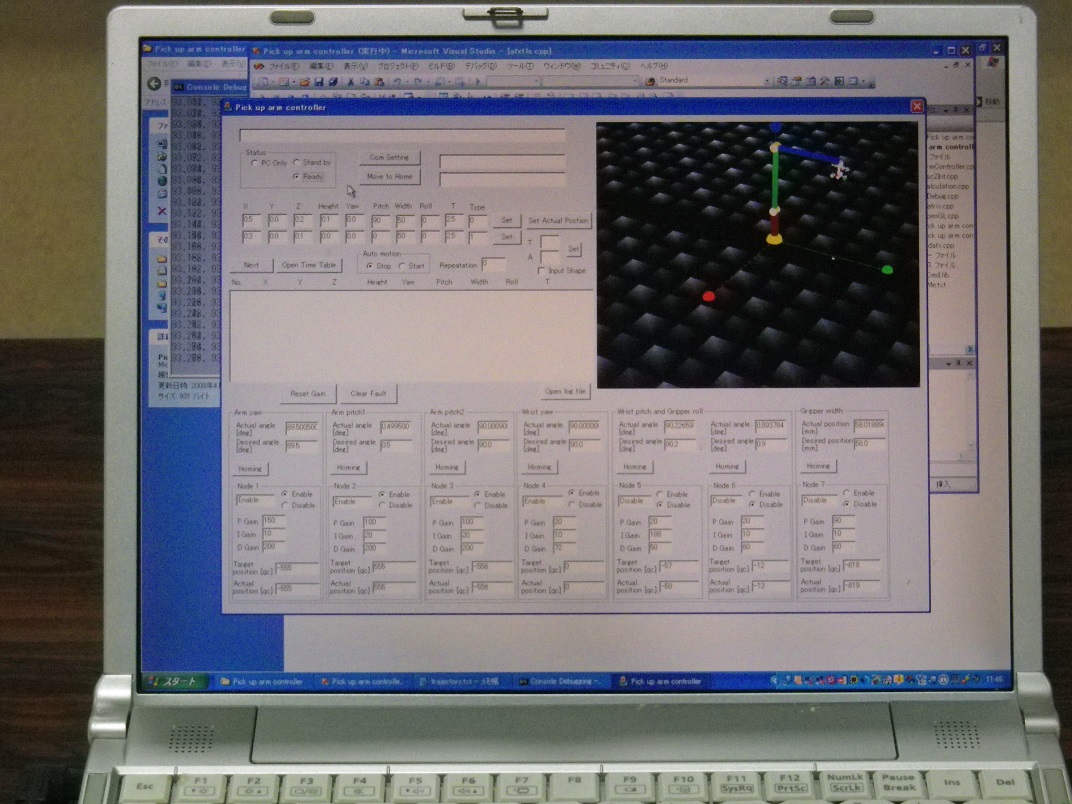This screenshot has height=804, width=1072.
Task: Select the Stand by status radio button
Action: coord(296,163)
